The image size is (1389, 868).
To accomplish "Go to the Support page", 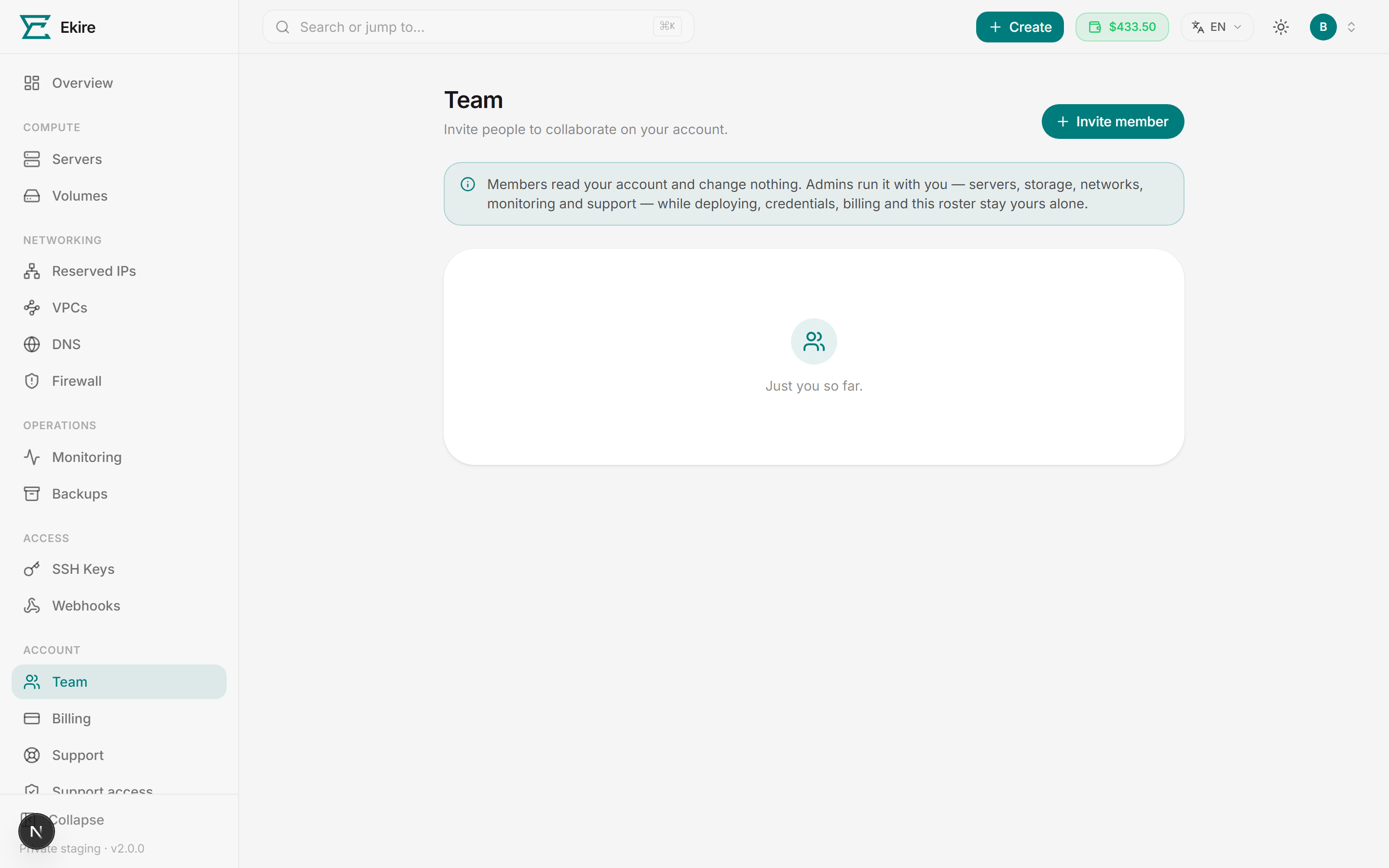I will (x=119, y=756).
